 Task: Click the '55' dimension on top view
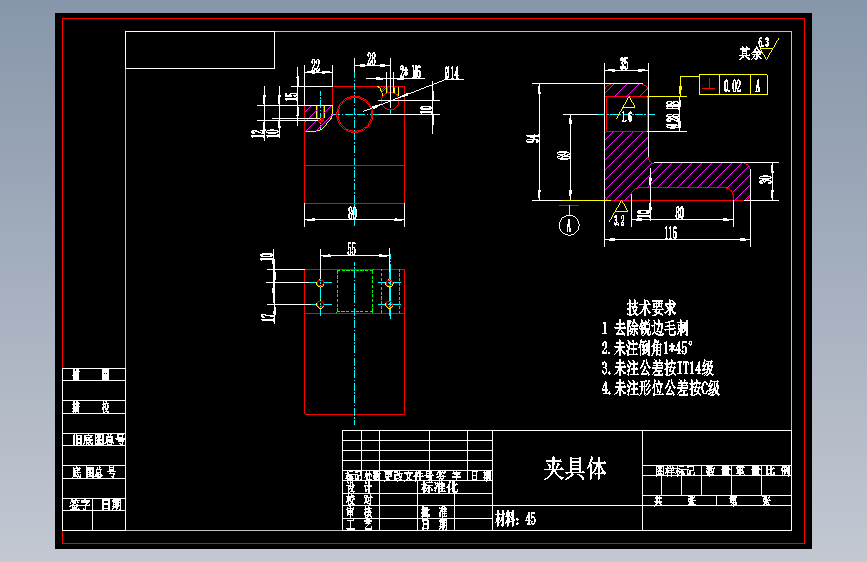pos(352,249)
